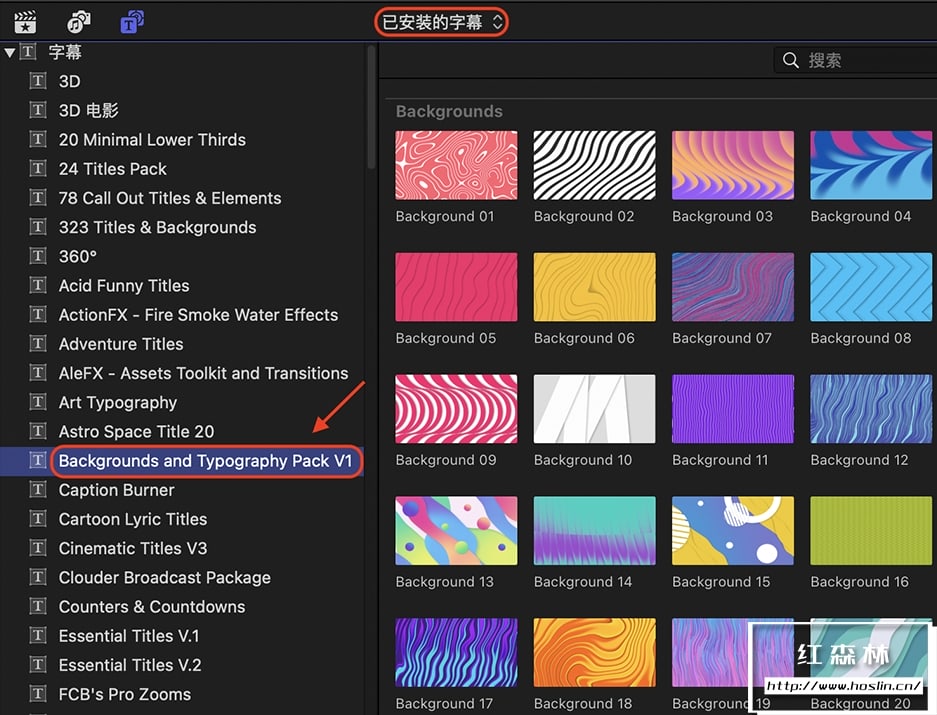937x715 pixels.
Task: Click the magnifier icon in search field
Action: pyautogui.click(x=791, y=60)
